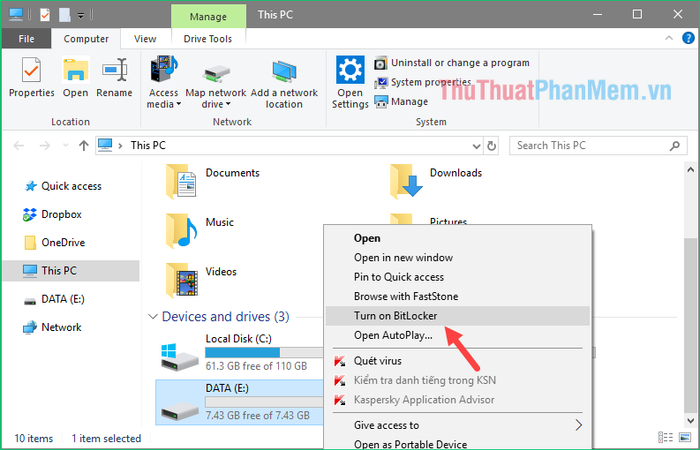Choose Turn on BitLocker

tap(458, 316)
